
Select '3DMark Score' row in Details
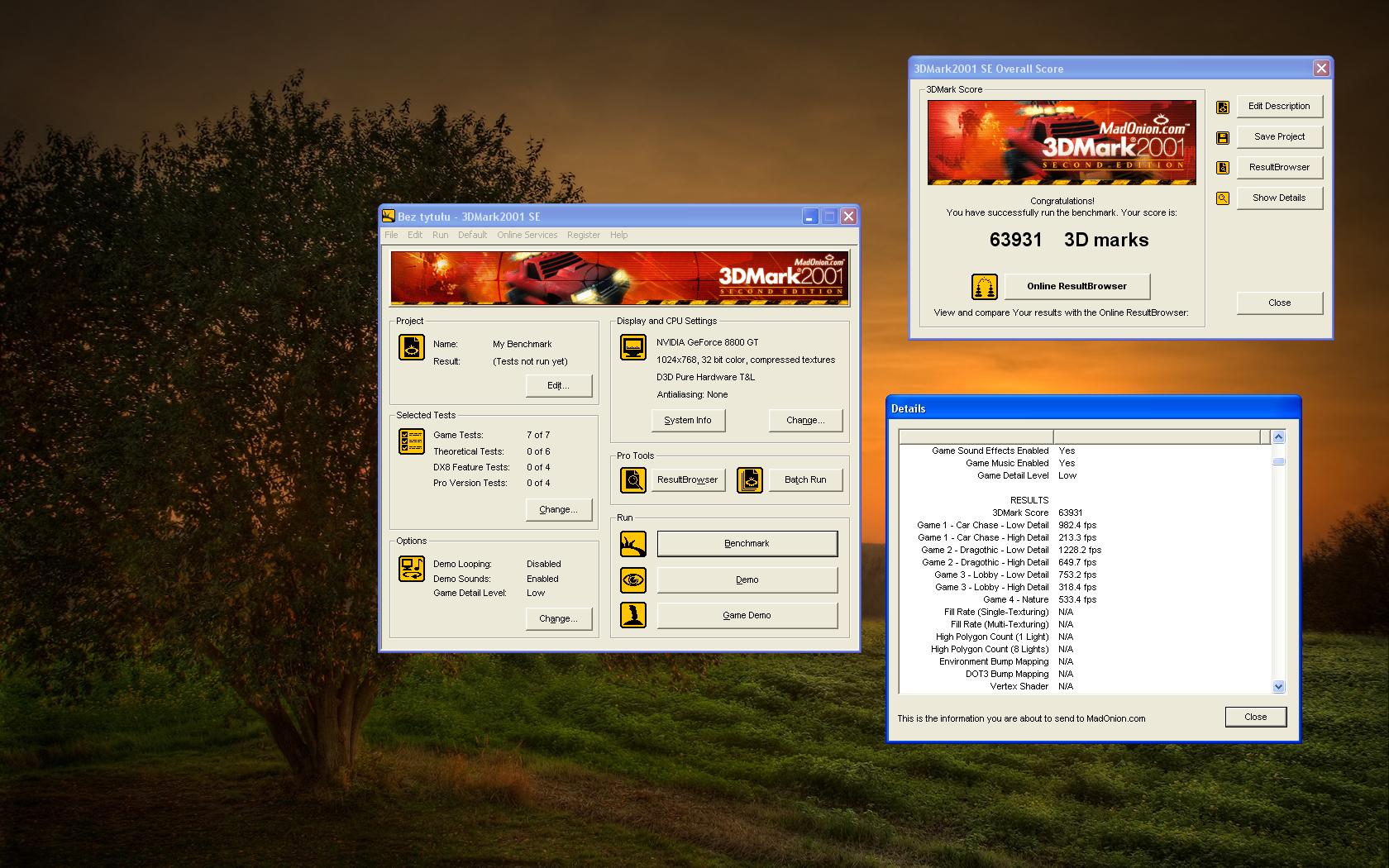(x=1085, y=513)
